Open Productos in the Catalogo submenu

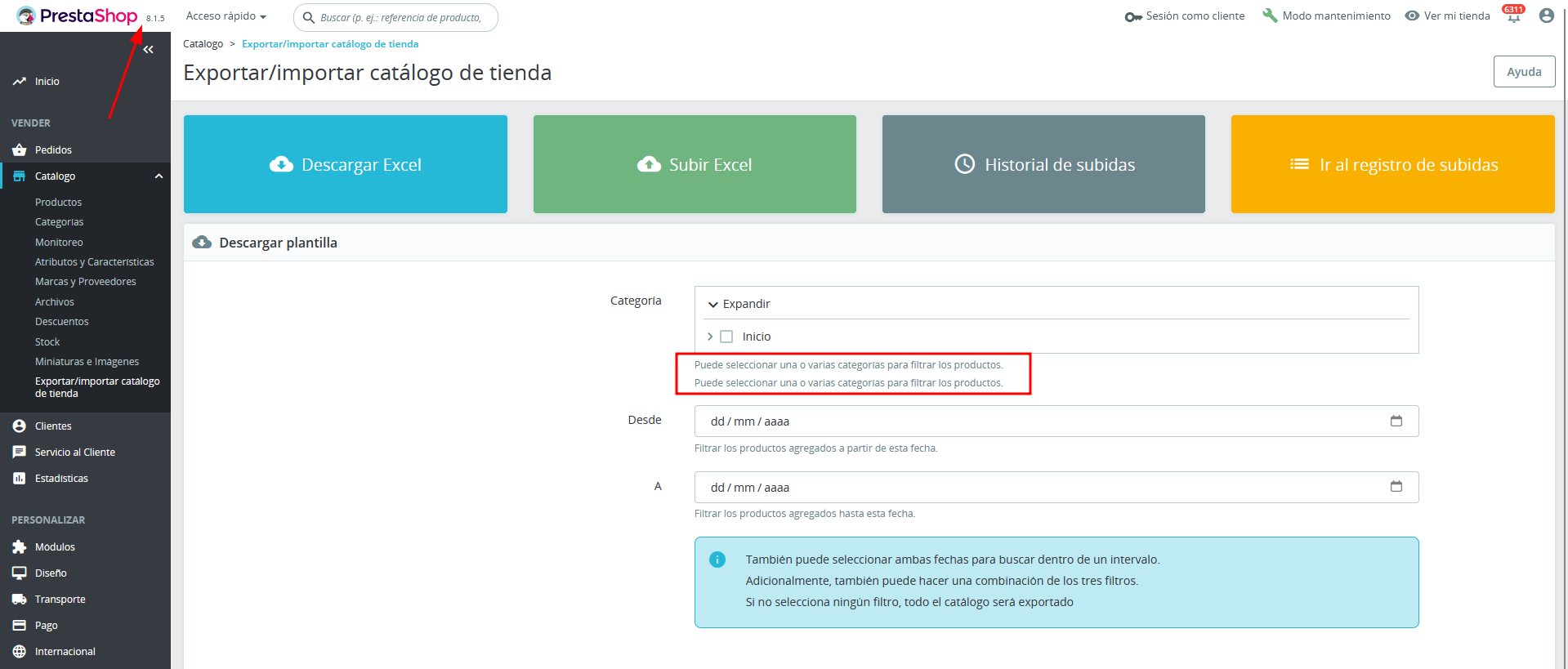58,203
